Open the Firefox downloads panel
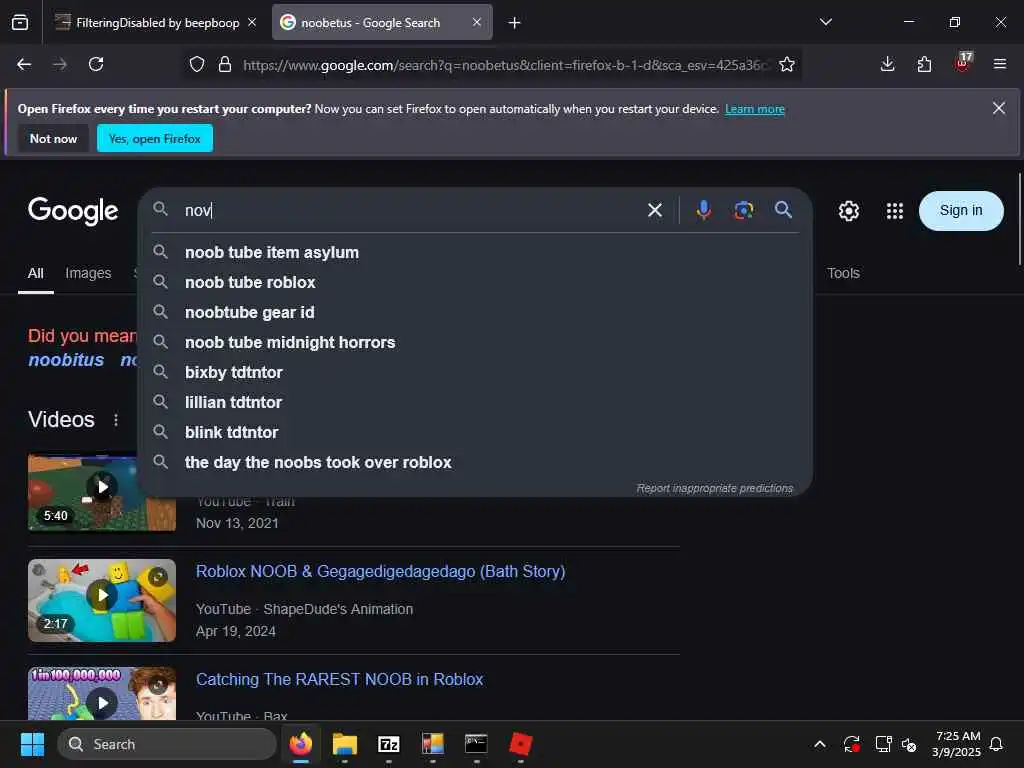The width and height of the screenshot is (1024, 768). 887,64
